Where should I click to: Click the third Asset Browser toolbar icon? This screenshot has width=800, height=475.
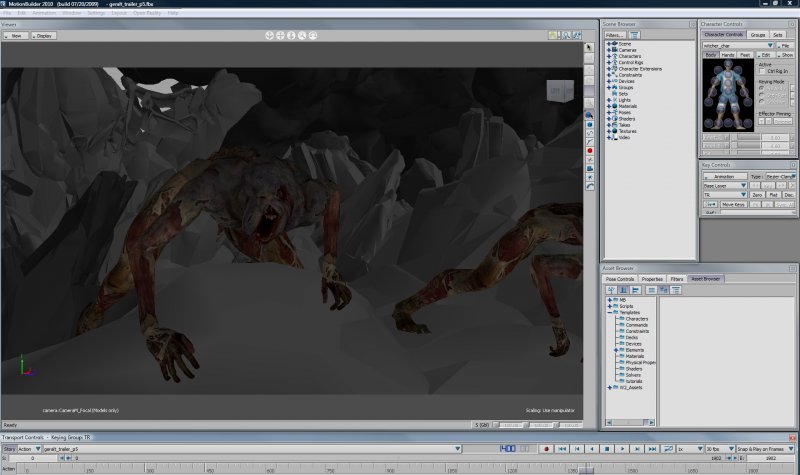pos(636,290)
